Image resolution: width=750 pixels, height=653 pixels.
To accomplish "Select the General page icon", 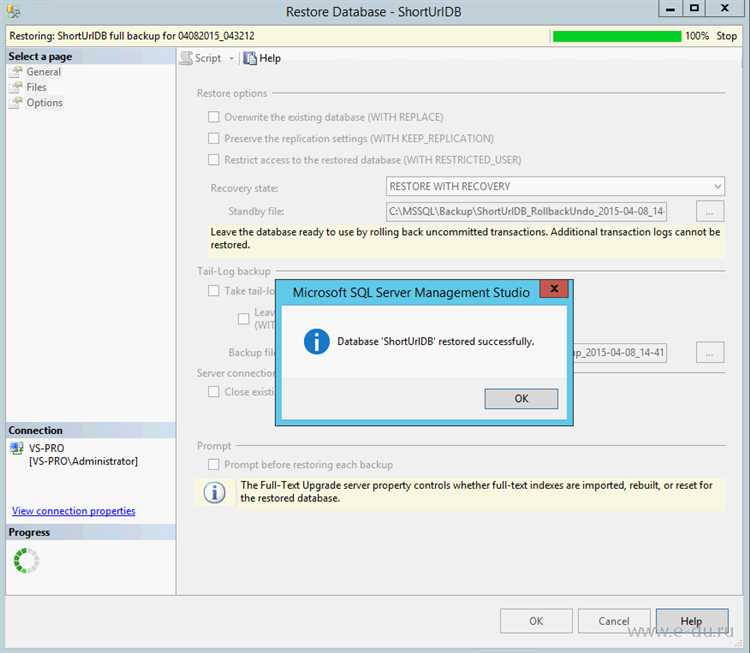I will 16,72.
